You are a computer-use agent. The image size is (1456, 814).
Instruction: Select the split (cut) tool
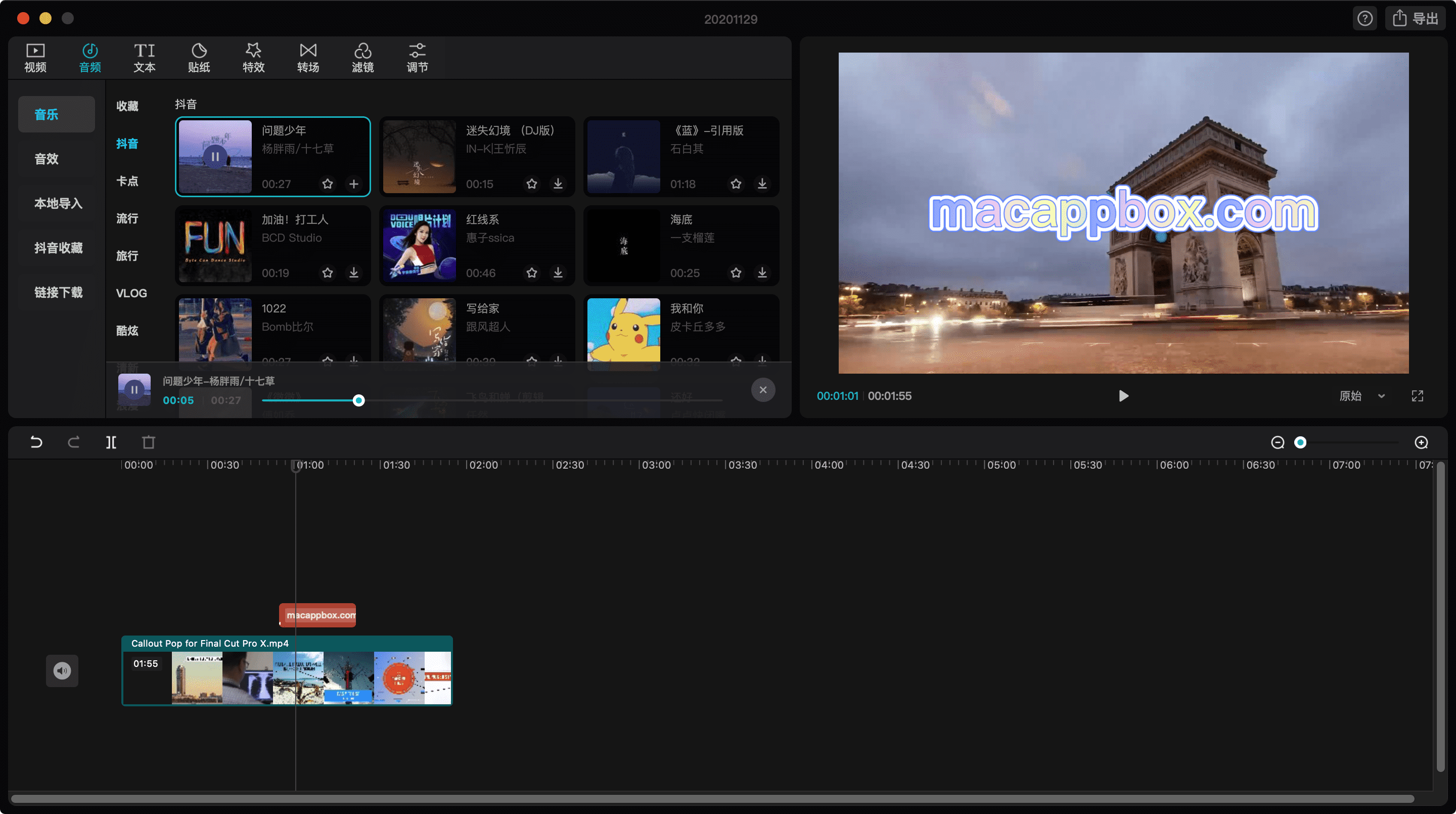coord(111,442)
